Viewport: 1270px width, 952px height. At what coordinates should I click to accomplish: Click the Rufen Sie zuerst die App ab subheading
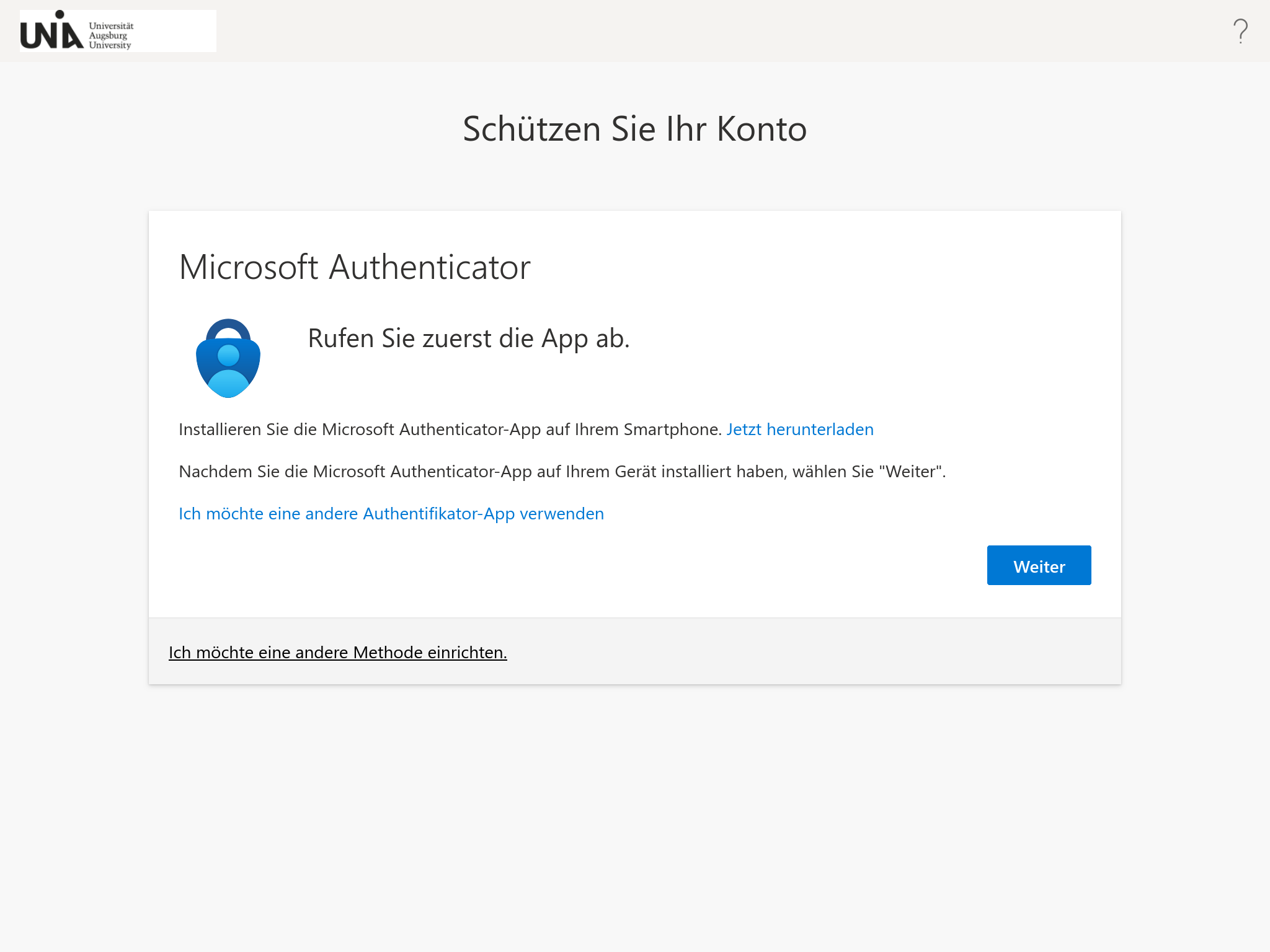click(x=468, y=338)
